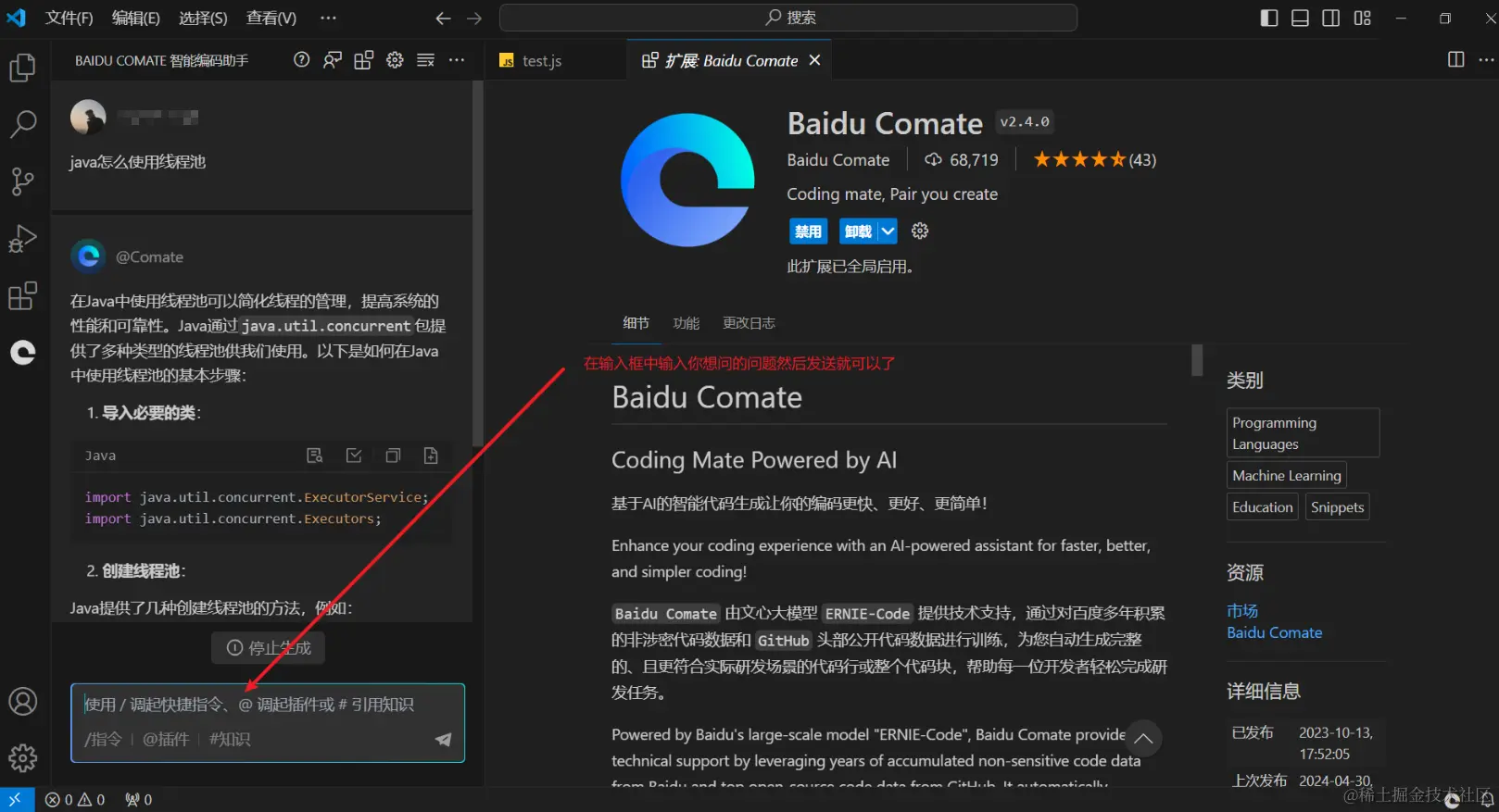
Task: Open Comate panel more actions ellipsis
Action: click(x=457, y=60)
